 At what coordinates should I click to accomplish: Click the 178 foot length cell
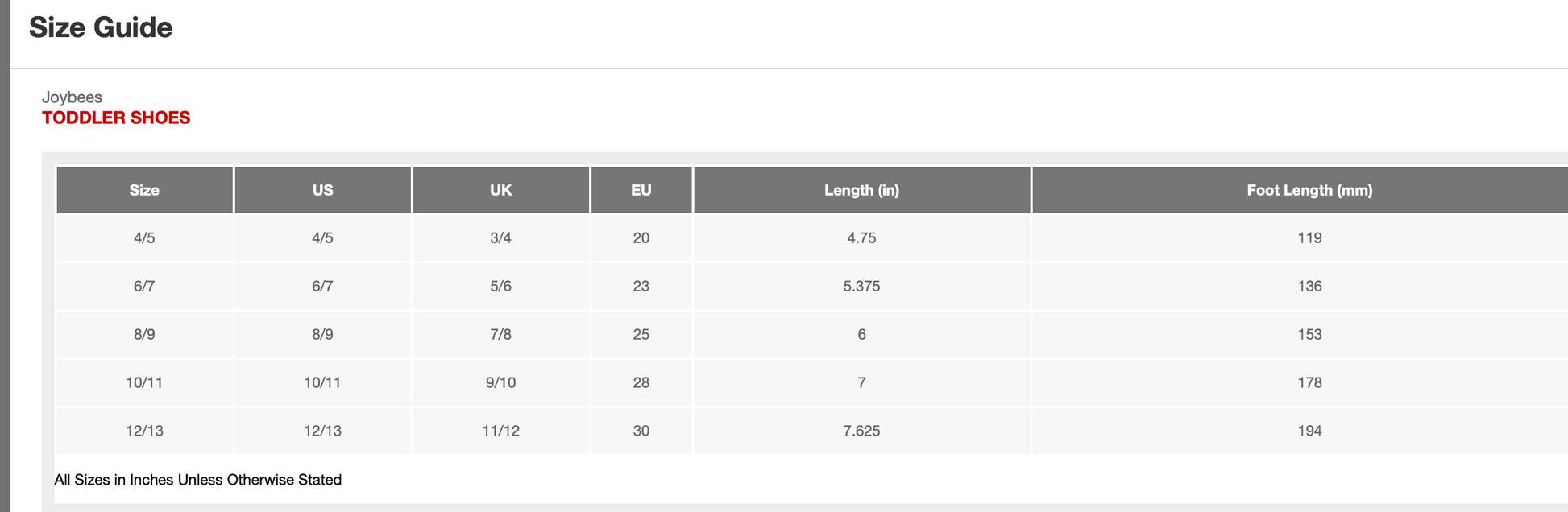[1309, 383]
